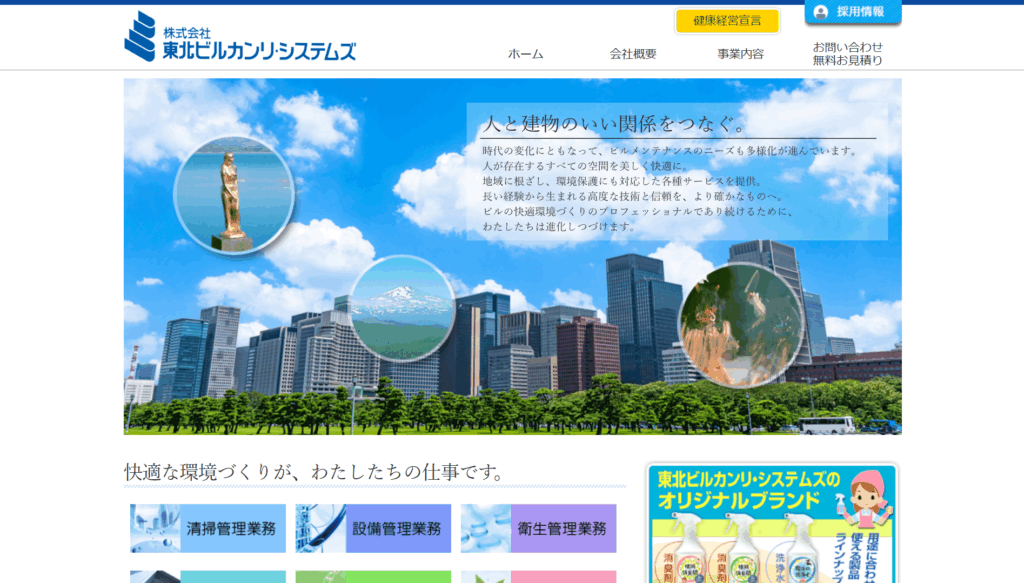Open the ホーム menu item
This screenshot has width=1024, height=583.
click(x=525, y=54)
